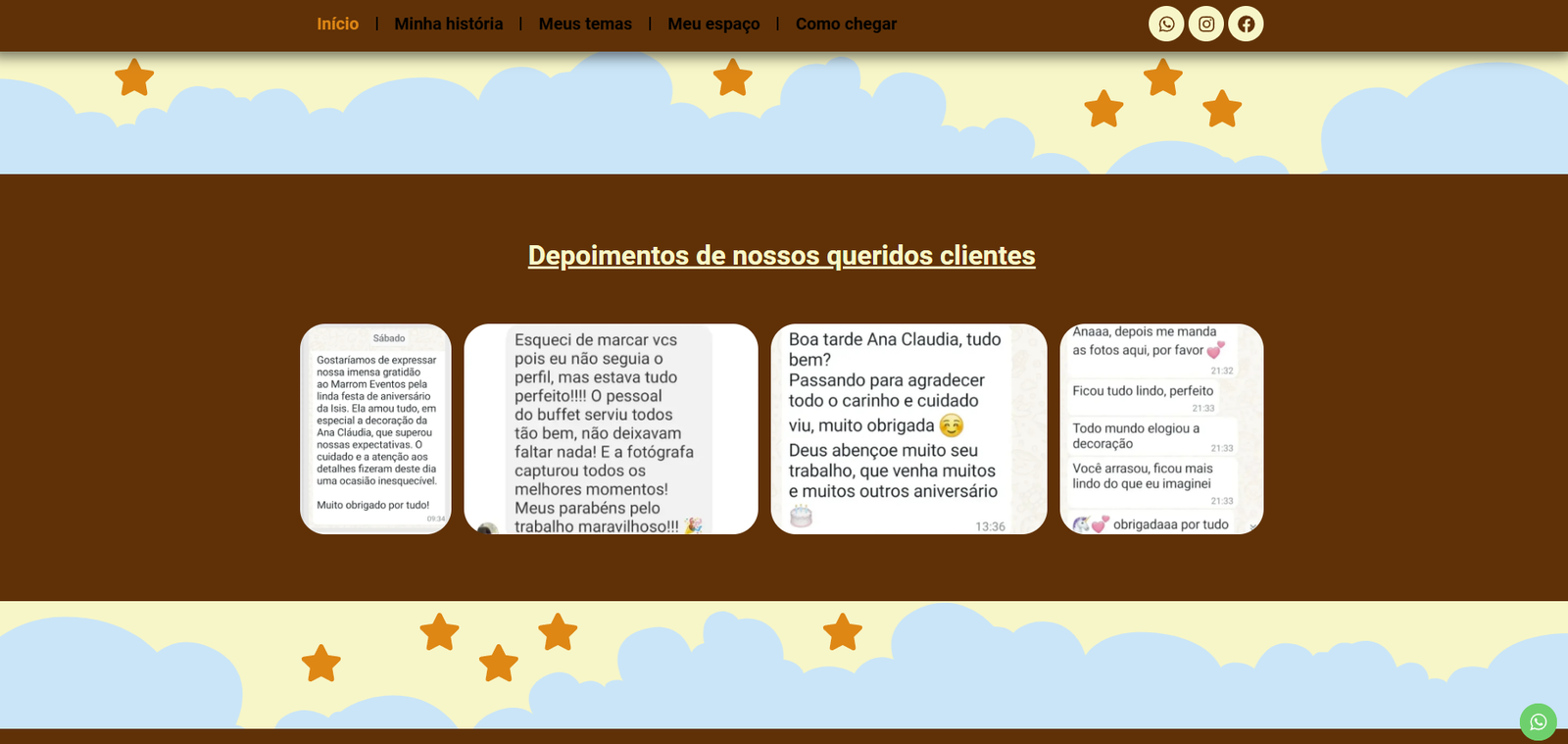This screenshot has width=1568, height=744.
Task: Enlarge the 'Ficou tudo lindo, perfeito' testimonial
Action: [x=1161, y=428]
